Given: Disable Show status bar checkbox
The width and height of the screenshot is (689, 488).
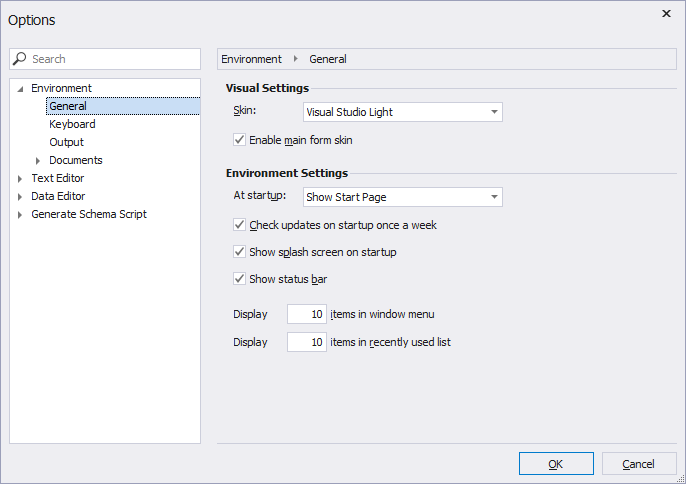Looking at the screenshot, I should pos(240,280).
